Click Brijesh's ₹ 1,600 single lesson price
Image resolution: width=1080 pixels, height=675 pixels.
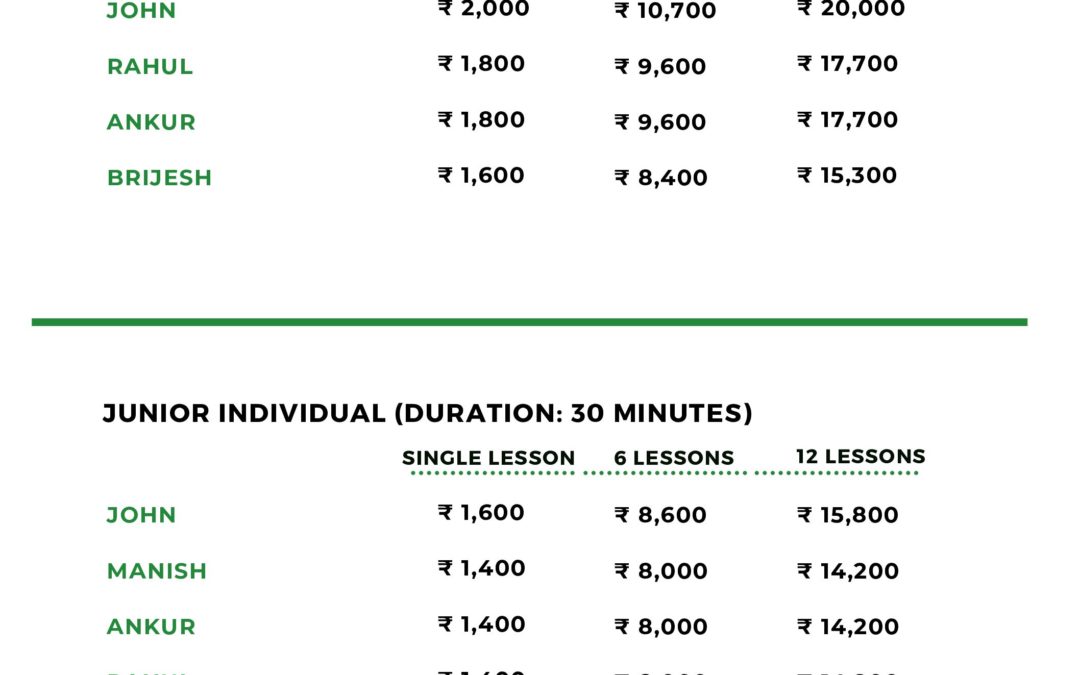(481, 175)
